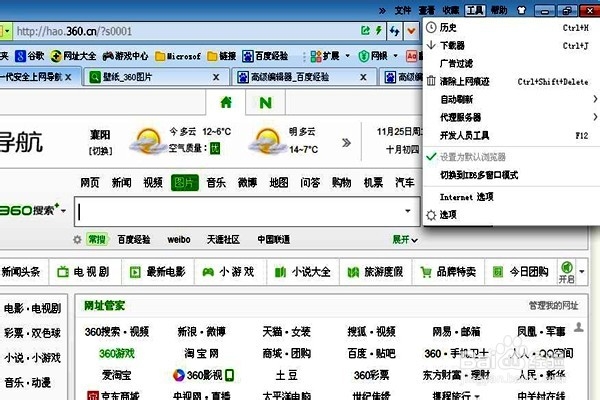Open the 品牌特卖 shopping cart category

[448, 272]
